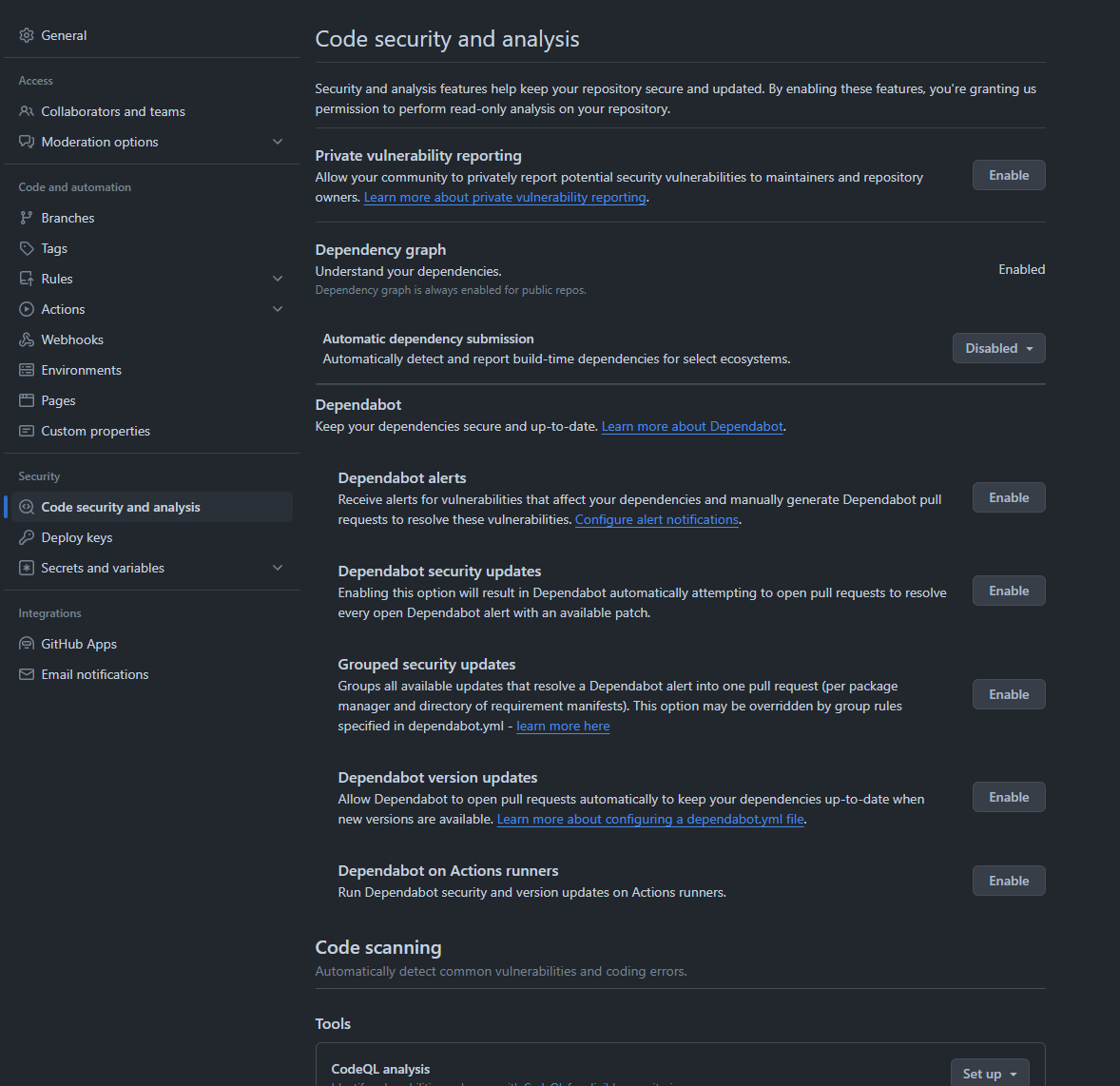Click the Tools subheading
Screen dimensions: 1120x1086
(x=333, y=1024)
